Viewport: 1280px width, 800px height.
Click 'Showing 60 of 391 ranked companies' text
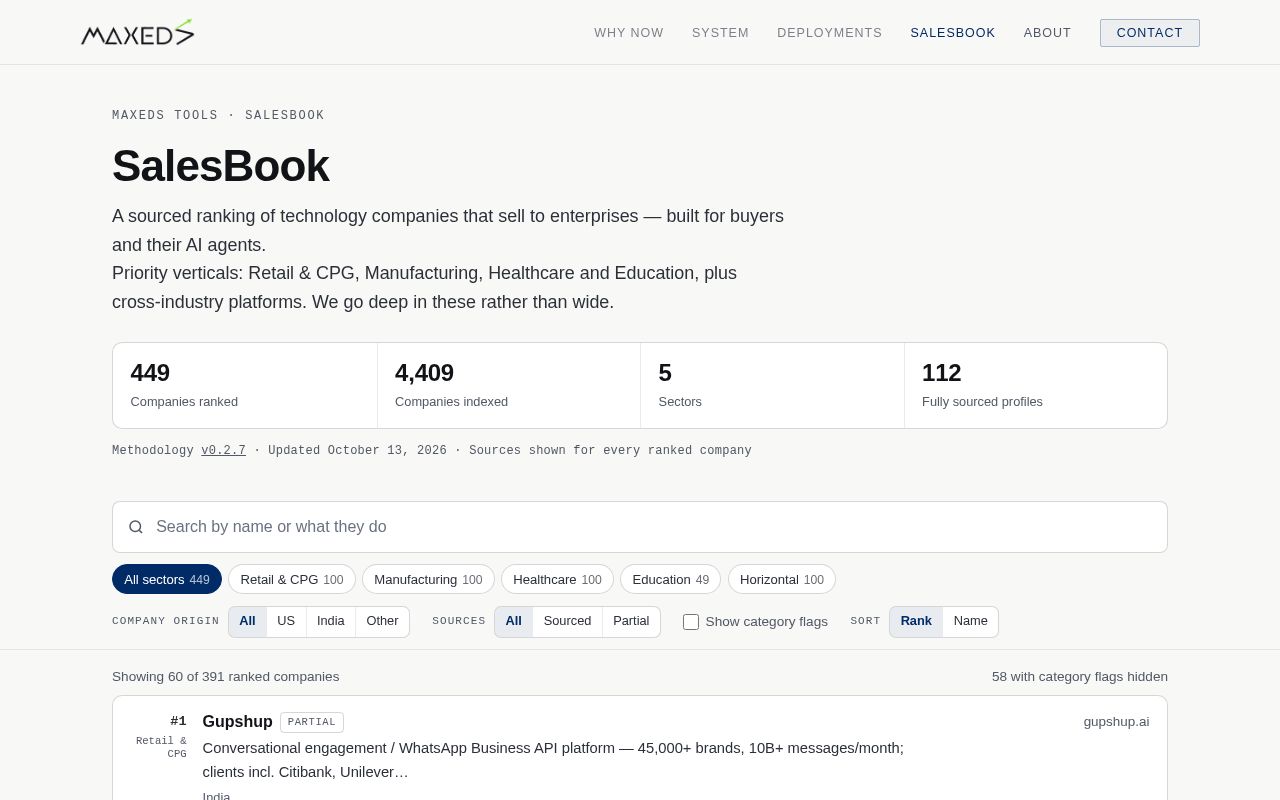[226, 677]
